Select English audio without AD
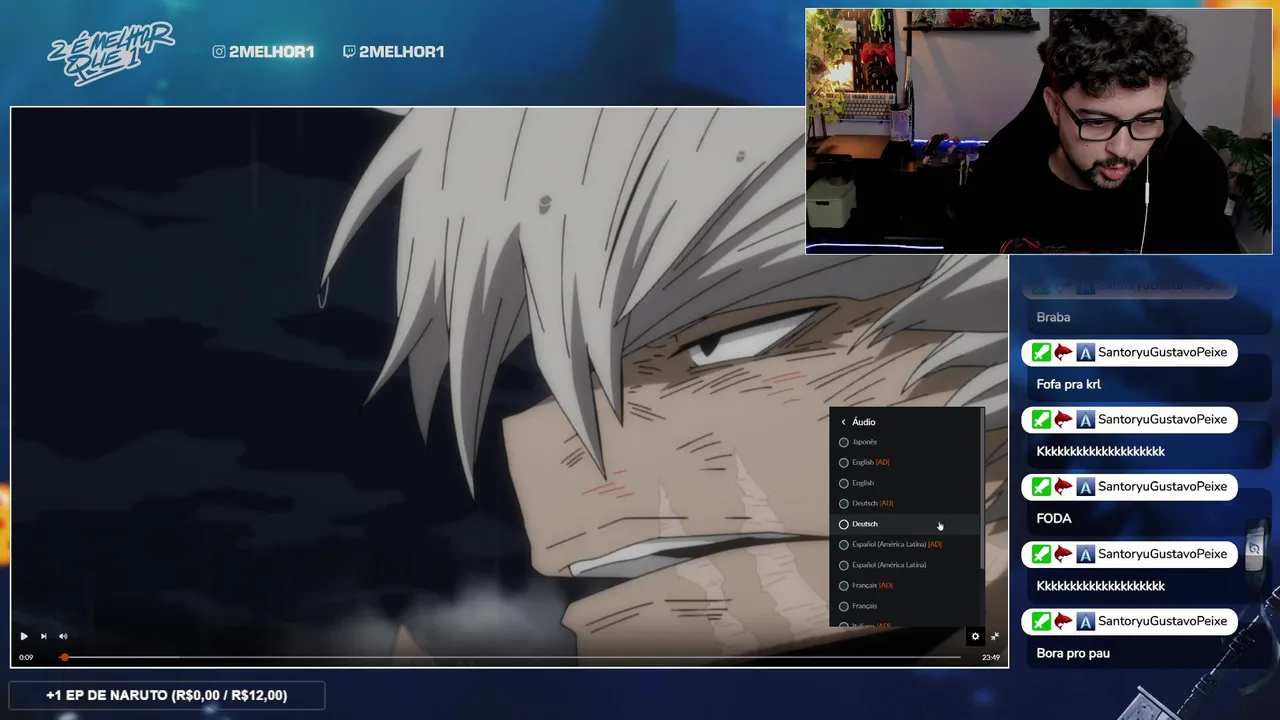This screenshot has width=1280, height=720. (906, 483)
